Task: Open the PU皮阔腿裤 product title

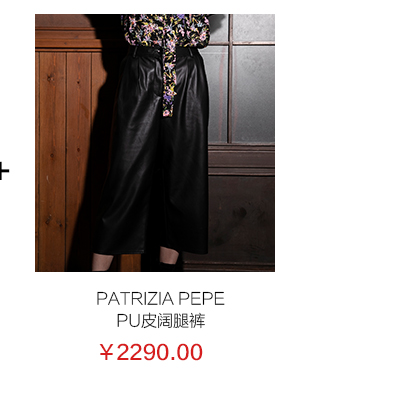Action: pos(161,321)
